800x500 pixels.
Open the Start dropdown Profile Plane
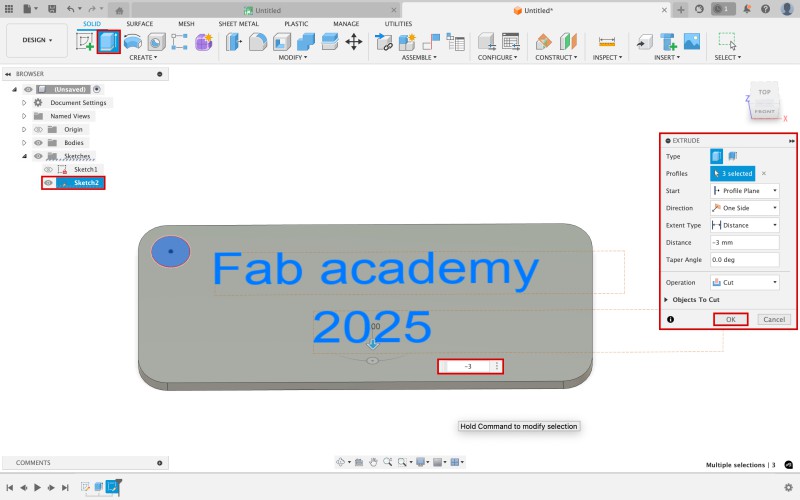(x=744, y=191)
